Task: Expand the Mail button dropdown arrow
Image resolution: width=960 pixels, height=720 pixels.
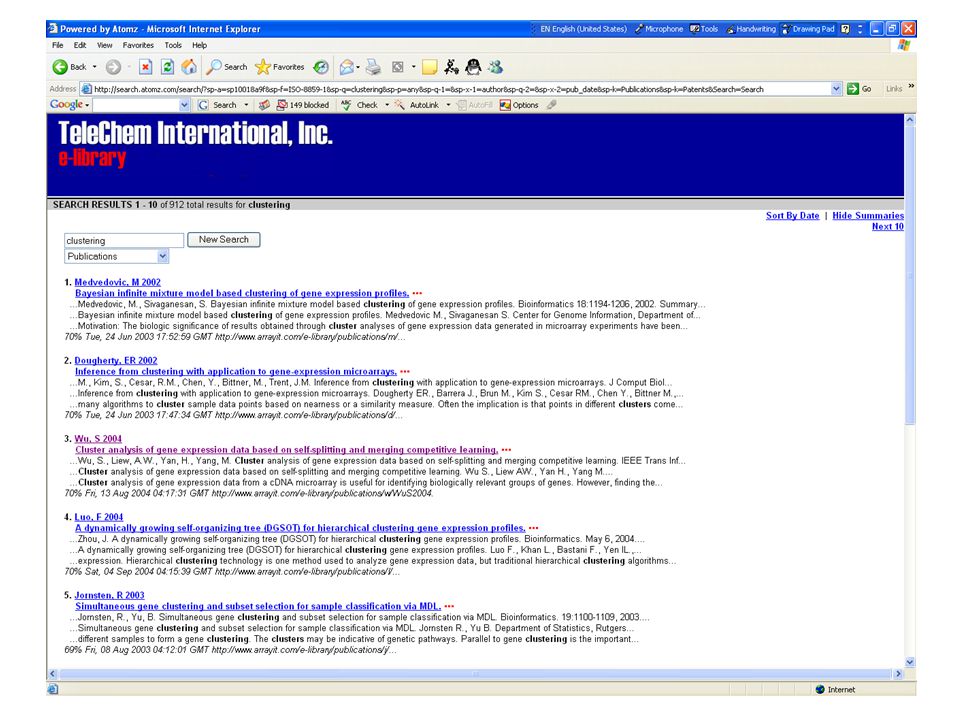Action: tap(358, 67)
